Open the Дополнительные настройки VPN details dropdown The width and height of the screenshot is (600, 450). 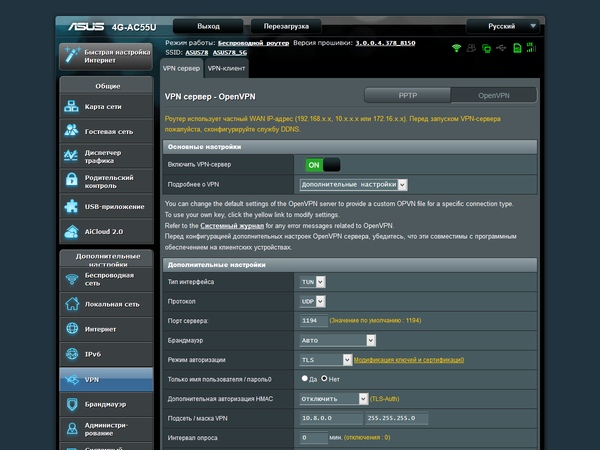click(x=353, y=184)
